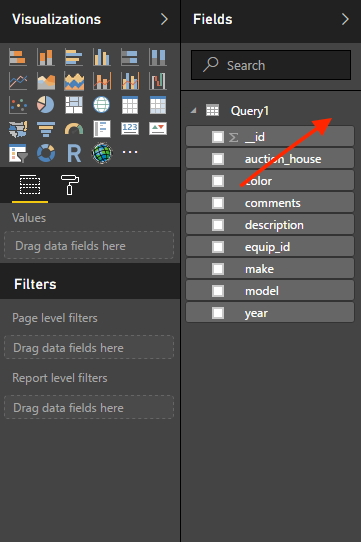Choose the Clustered column chart visual

102,57
